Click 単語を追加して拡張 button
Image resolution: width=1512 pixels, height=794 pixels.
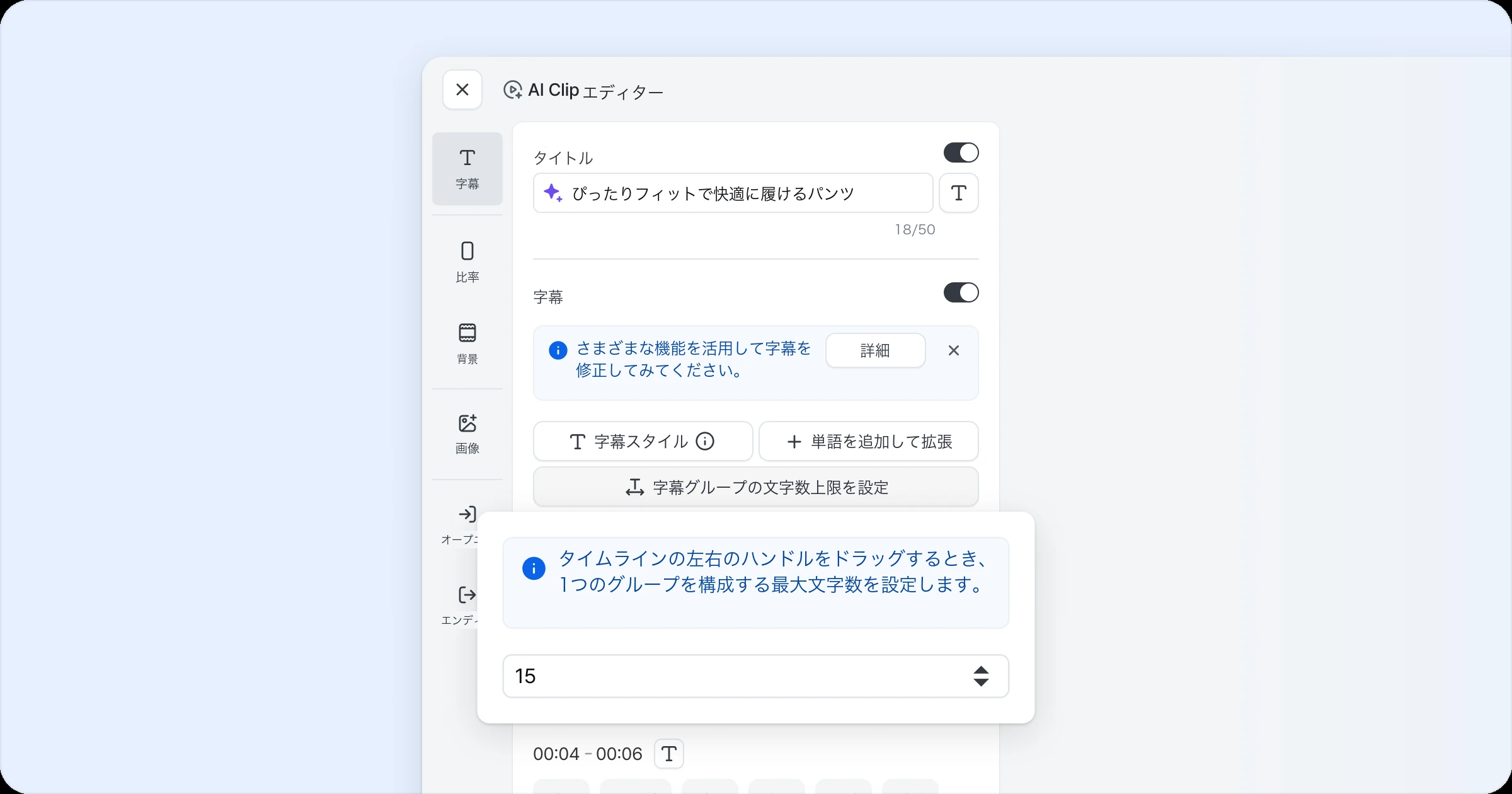click(x=868, y=441)
